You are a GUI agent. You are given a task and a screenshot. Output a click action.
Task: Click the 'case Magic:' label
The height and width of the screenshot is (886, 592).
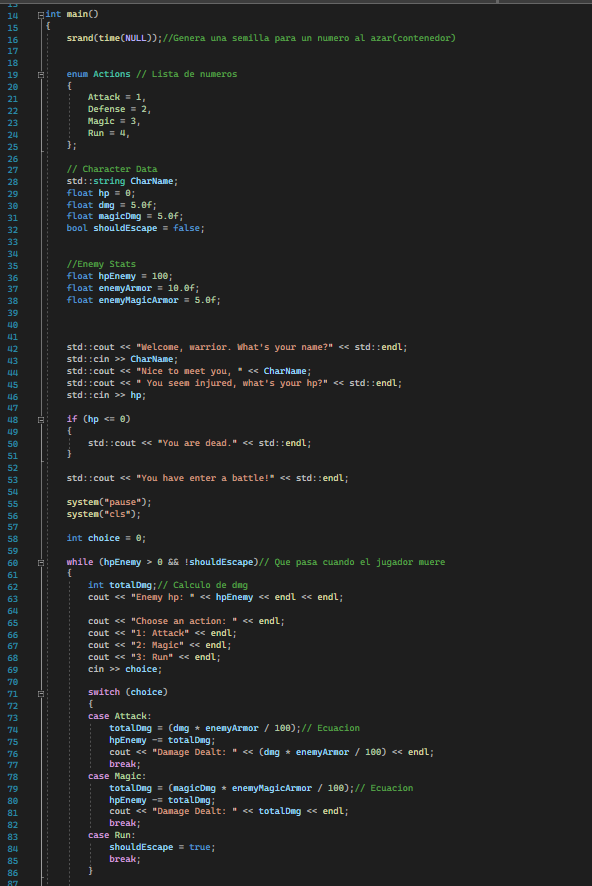[117, 776]
